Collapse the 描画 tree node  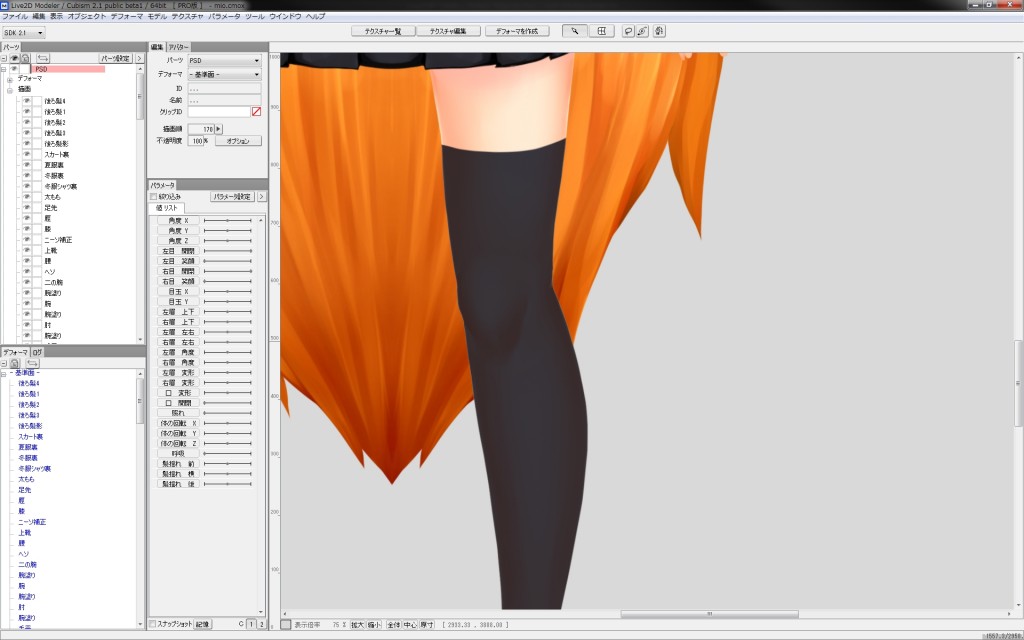tap(10, 90)
